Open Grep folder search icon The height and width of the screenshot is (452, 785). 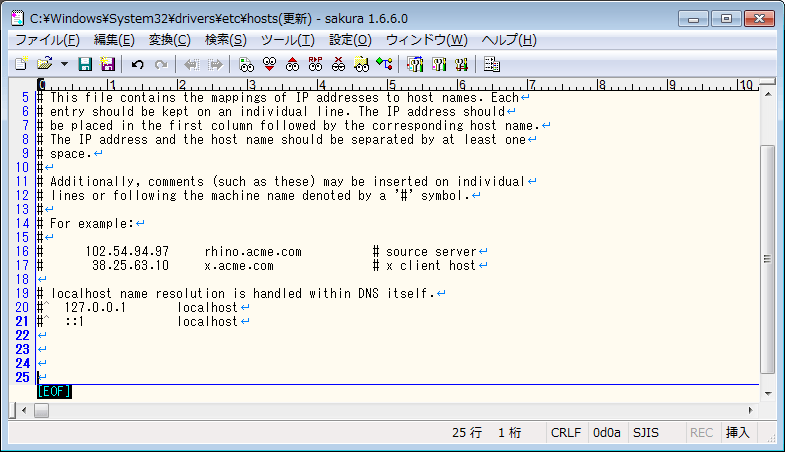(361, 64)
